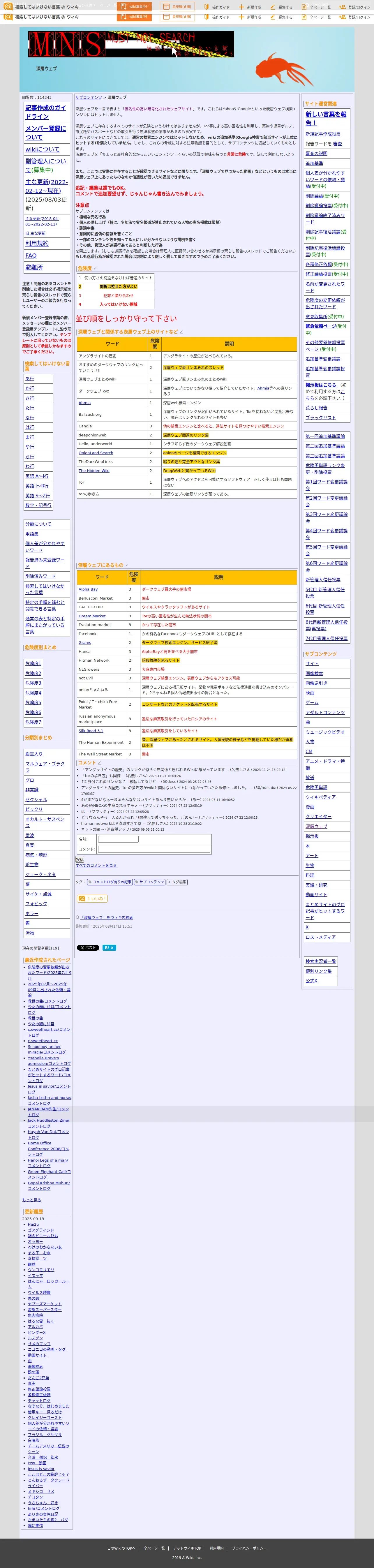Click the サブコンテンツ breadcrumb link
This screenshot has width=374, height=1568.
pyautogui.click(x=89, y=97)
